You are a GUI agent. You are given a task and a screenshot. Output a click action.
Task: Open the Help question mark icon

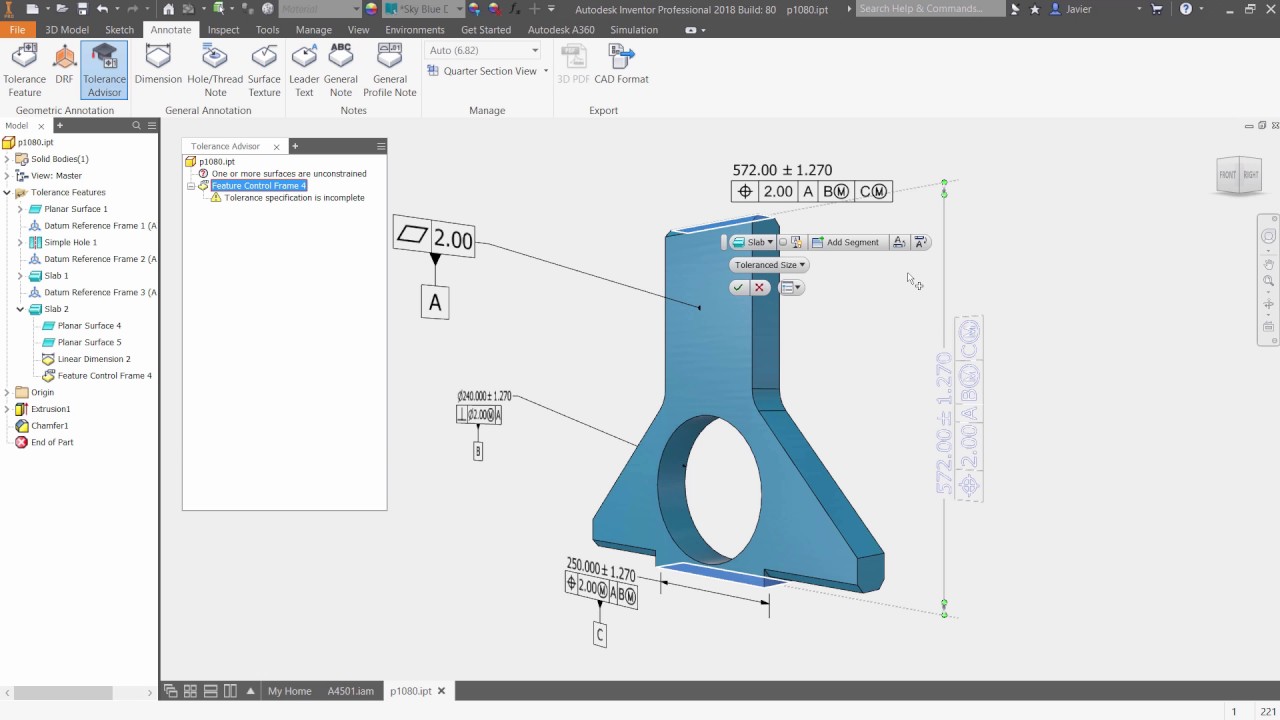point(1186,9)
